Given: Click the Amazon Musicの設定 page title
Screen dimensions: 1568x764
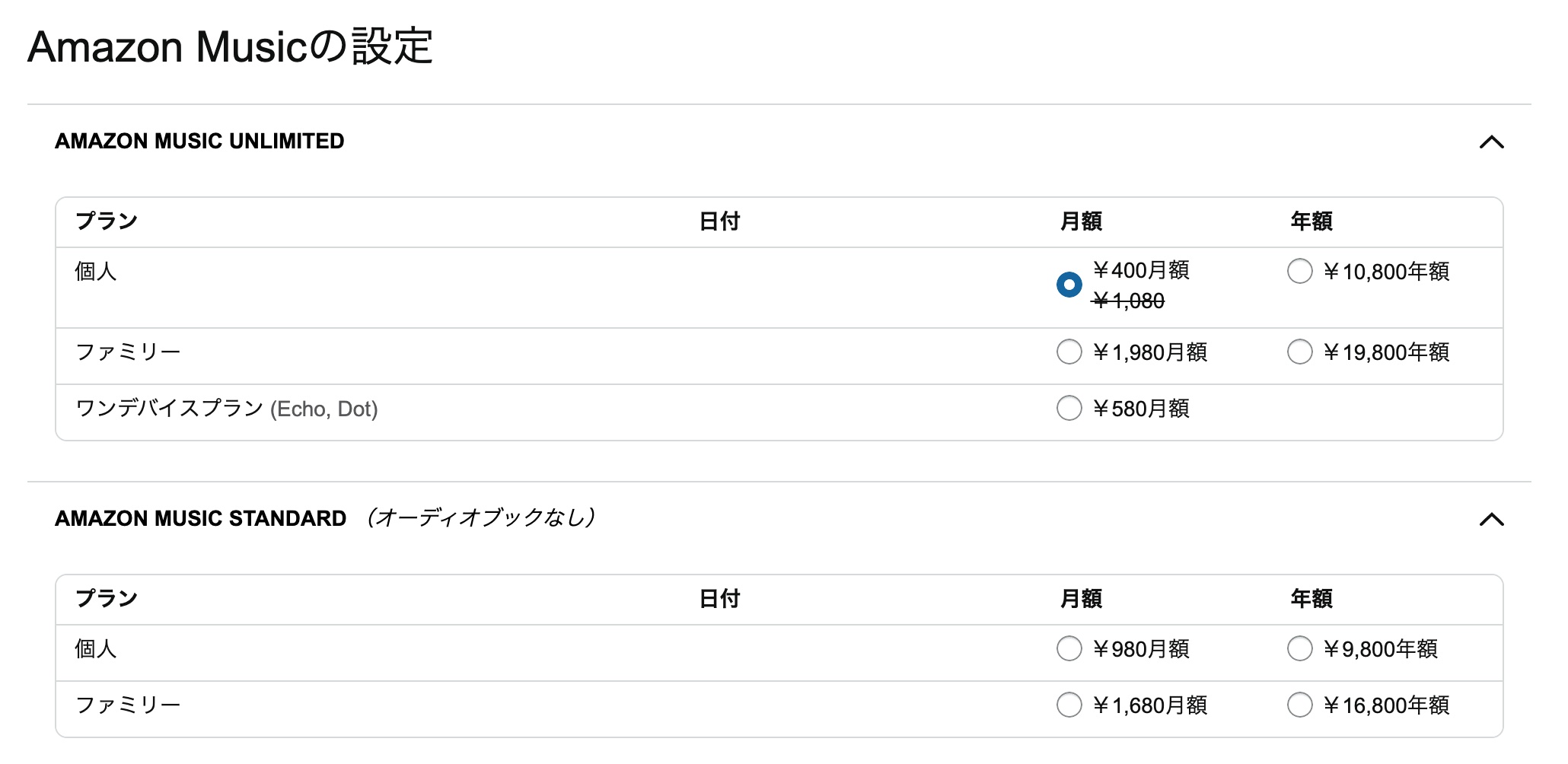Looking at the screenshot, I should click(x=230, y=47).
